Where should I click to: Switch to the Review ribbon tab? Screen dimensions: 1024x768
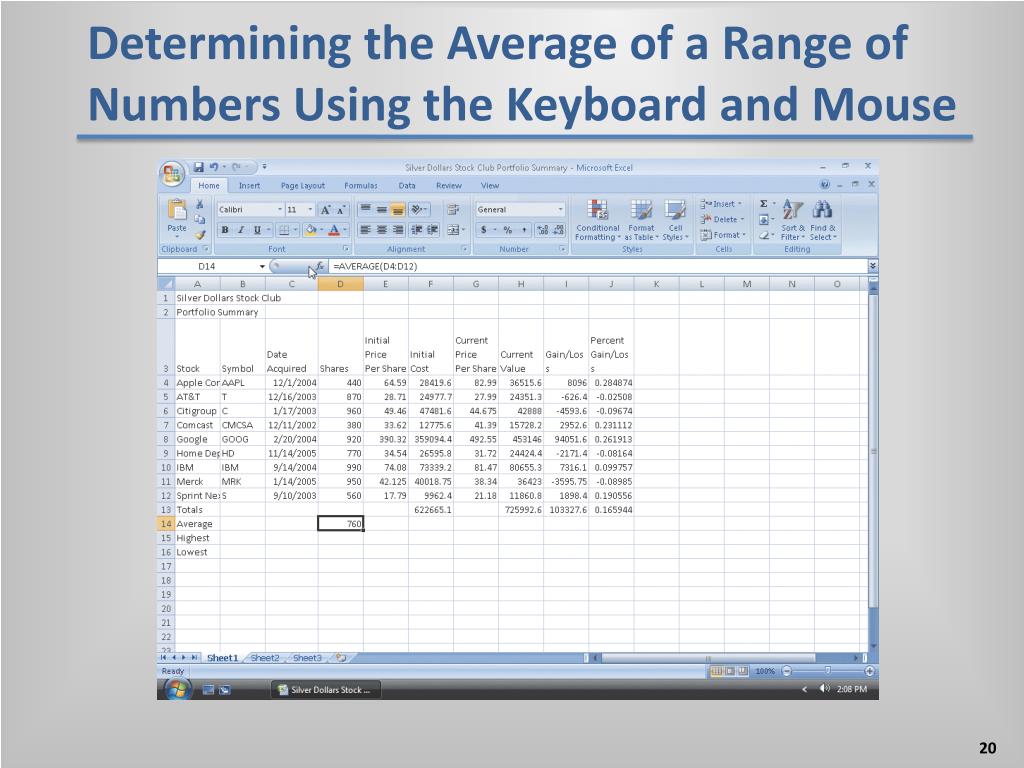(449, 186)
